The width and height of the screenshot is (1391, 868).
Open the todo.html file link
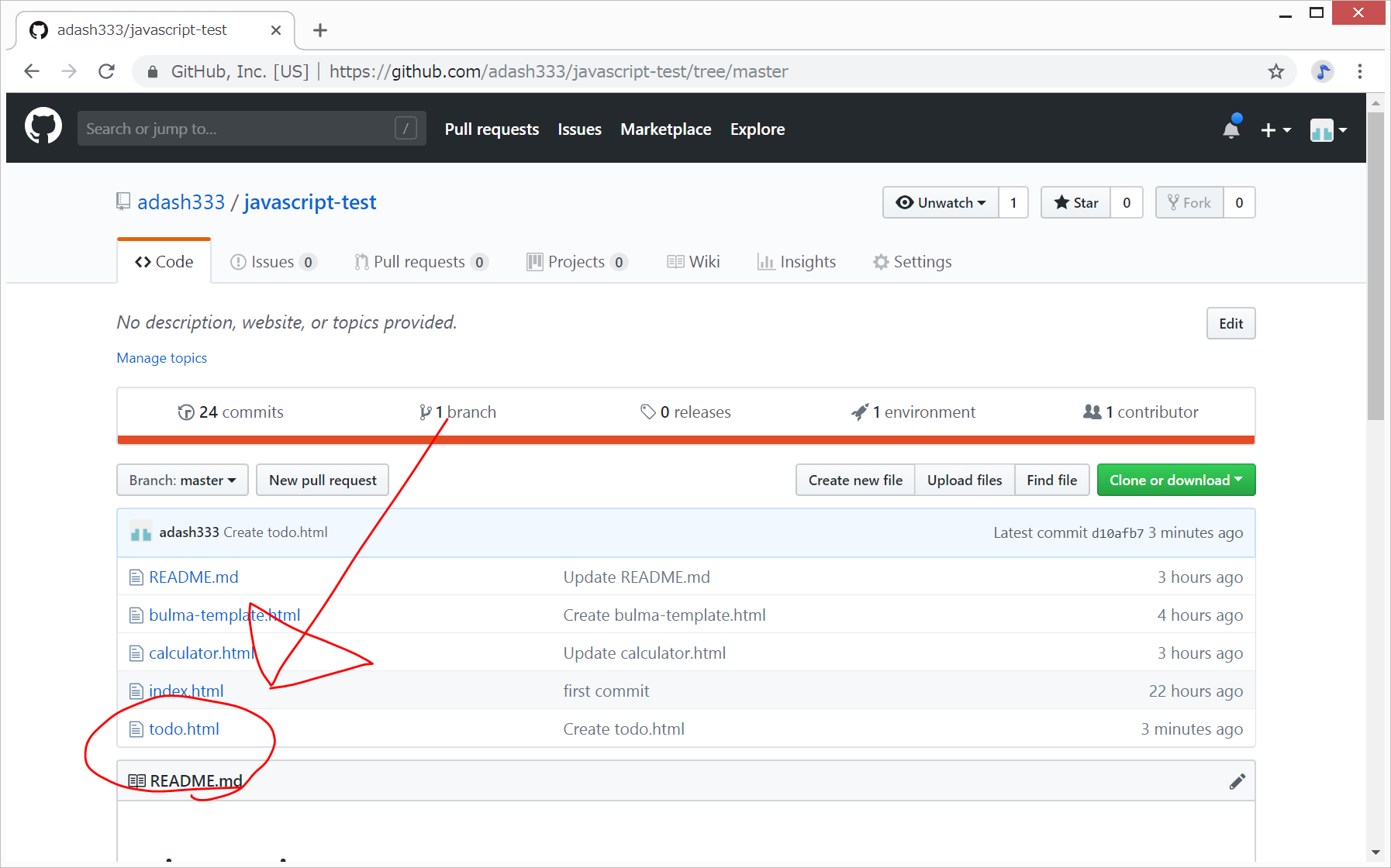184,729
